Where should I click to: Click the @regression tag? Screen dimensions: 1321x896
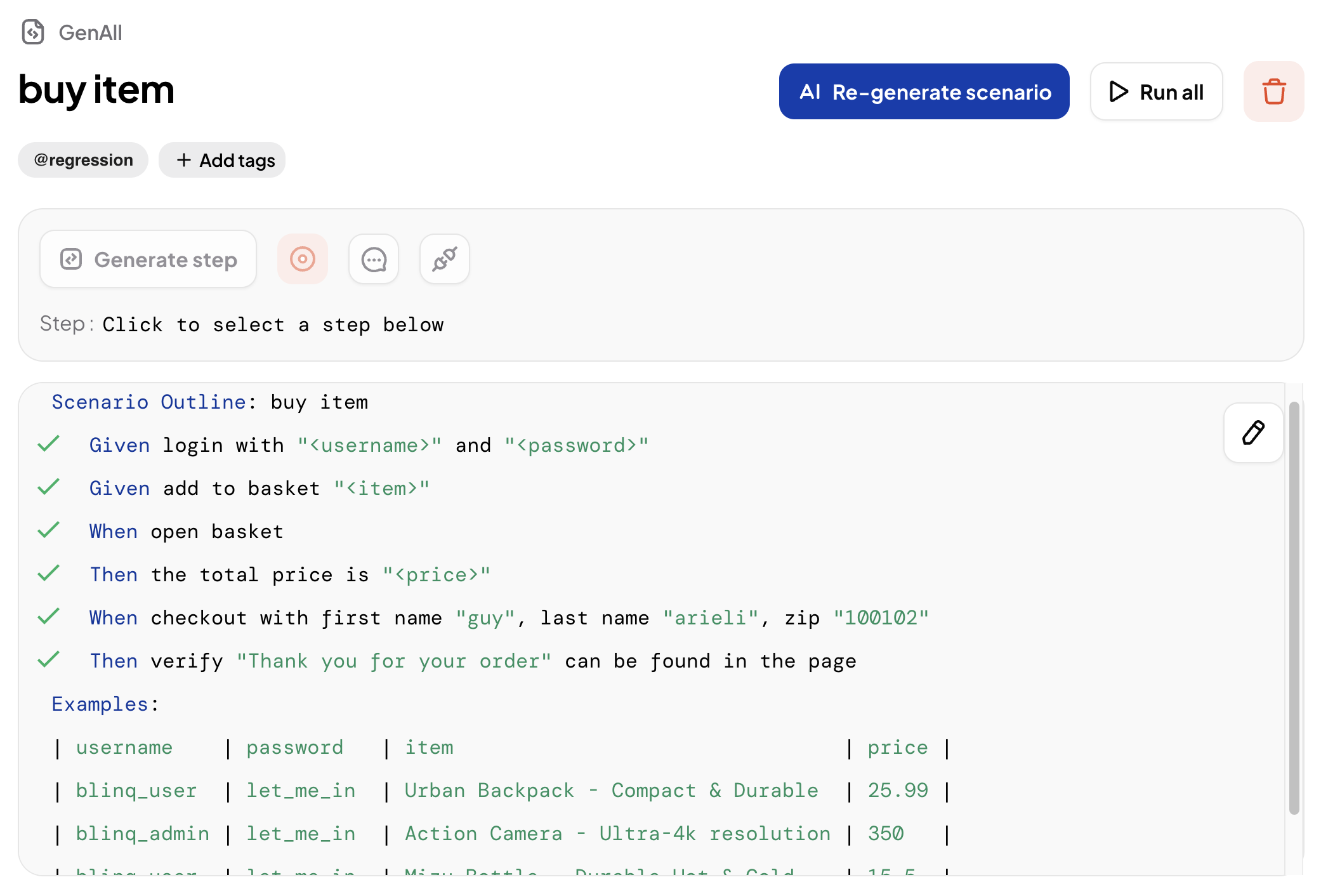coord(83,160)
